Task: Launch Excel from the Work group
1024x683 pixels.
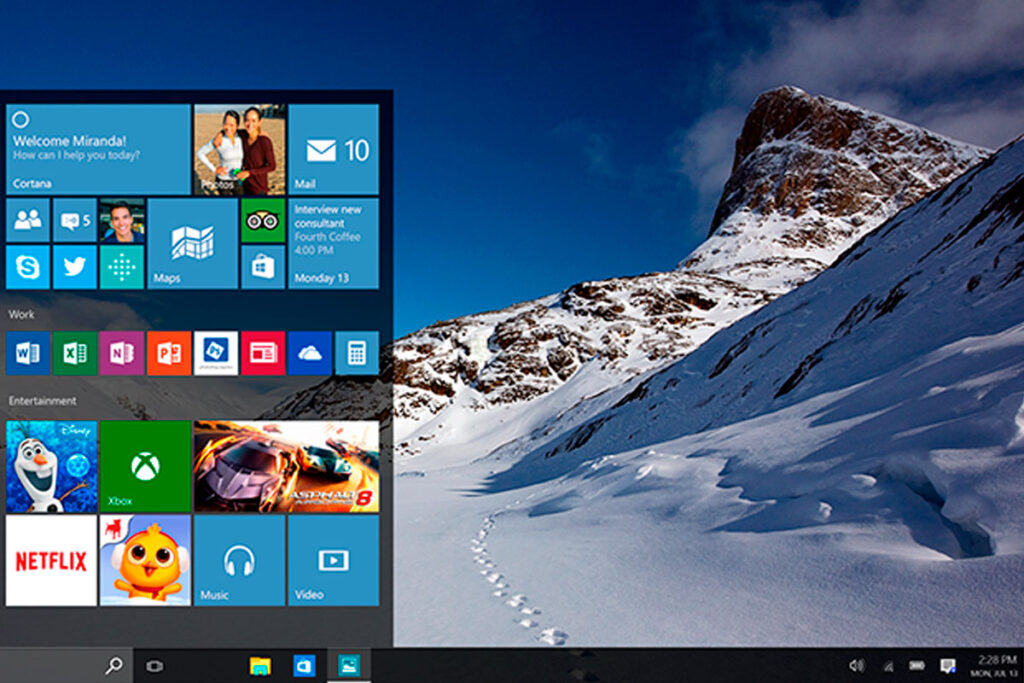Action: tap(75, 353)
